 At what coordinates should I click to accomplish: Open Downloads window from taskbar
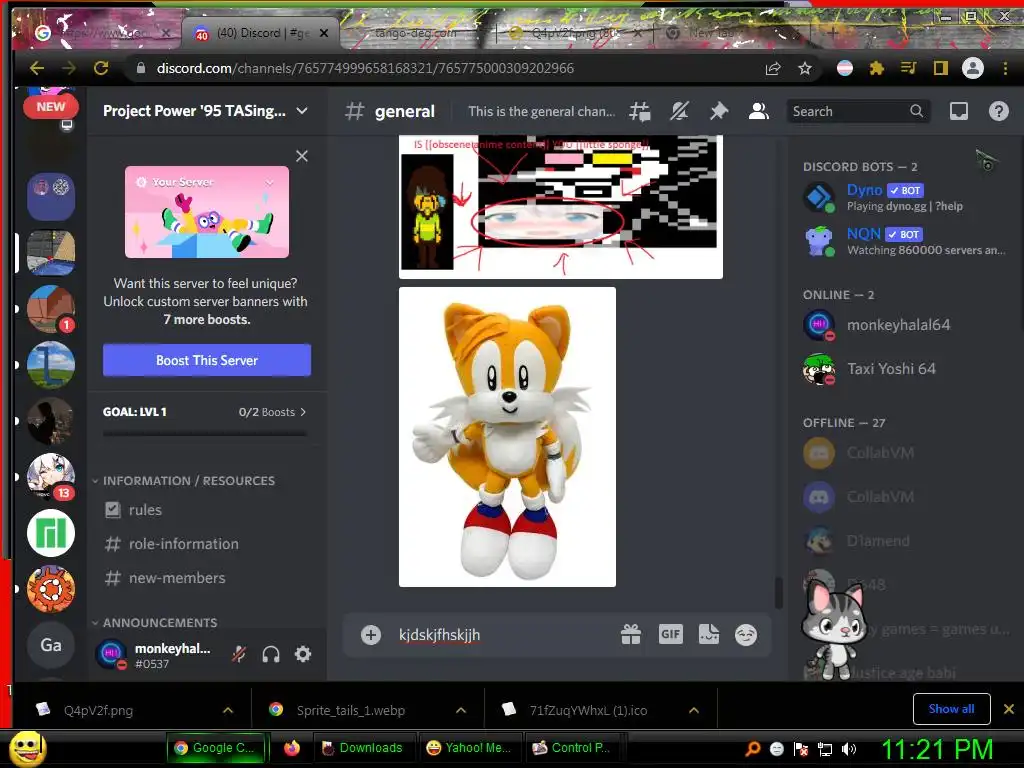[x=362, y=748]
